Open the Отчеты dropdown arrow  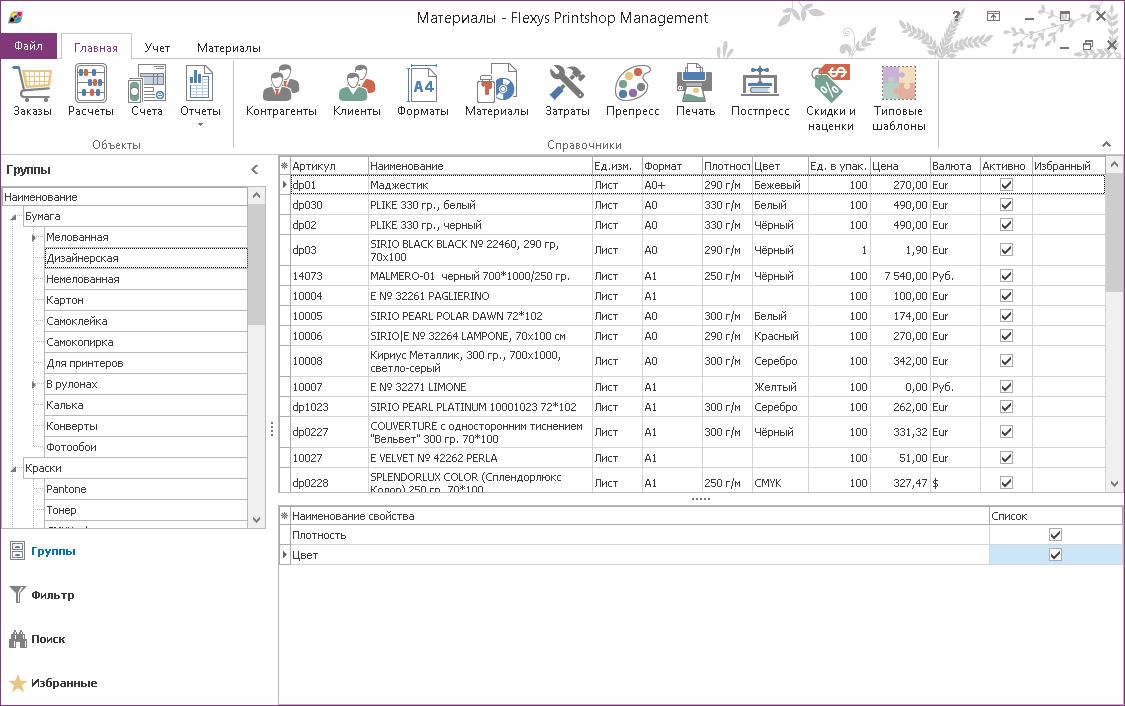pyautogui.click(x=200, y=125)
